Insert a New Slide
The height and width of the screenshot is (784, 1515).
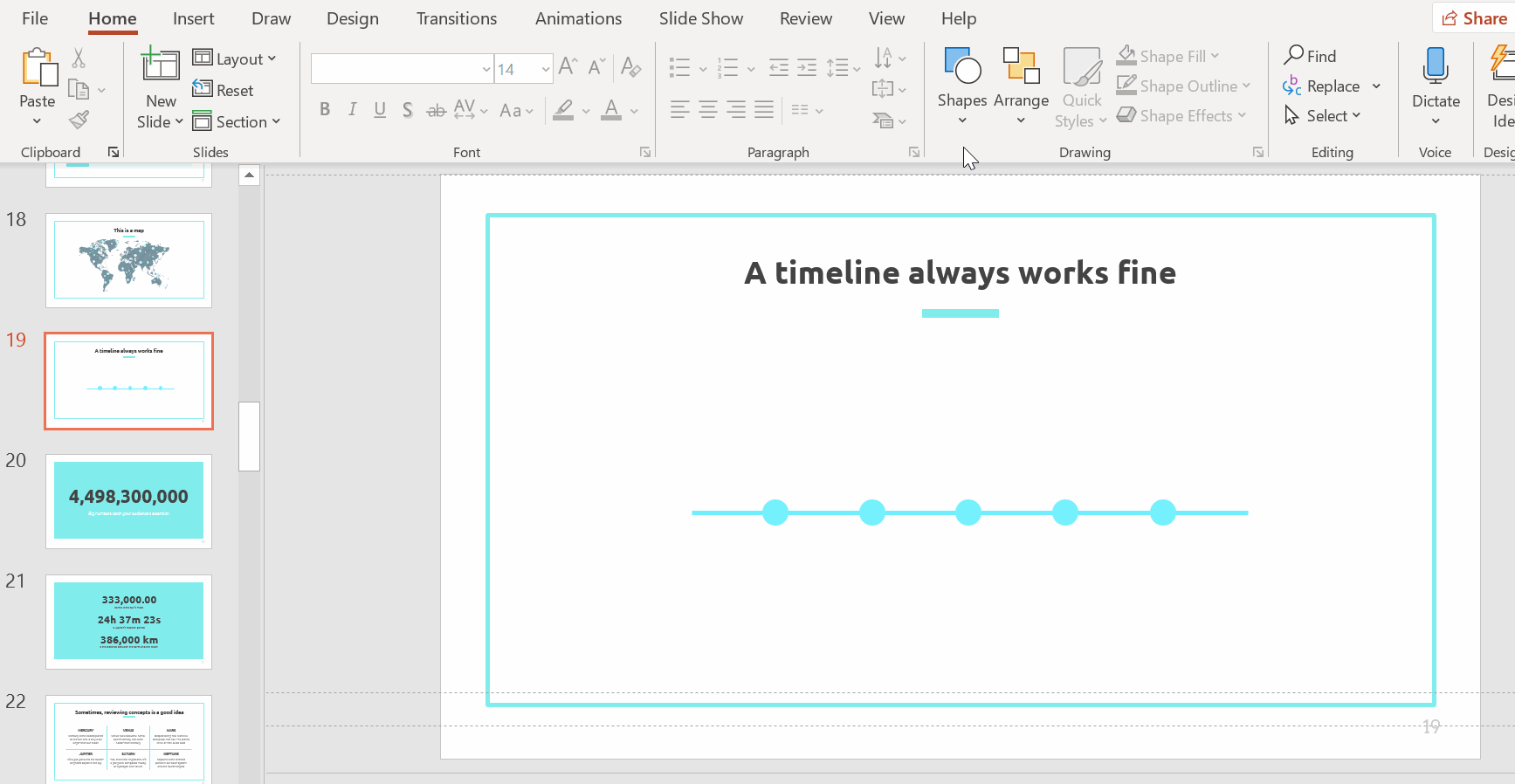coord(161,66)
